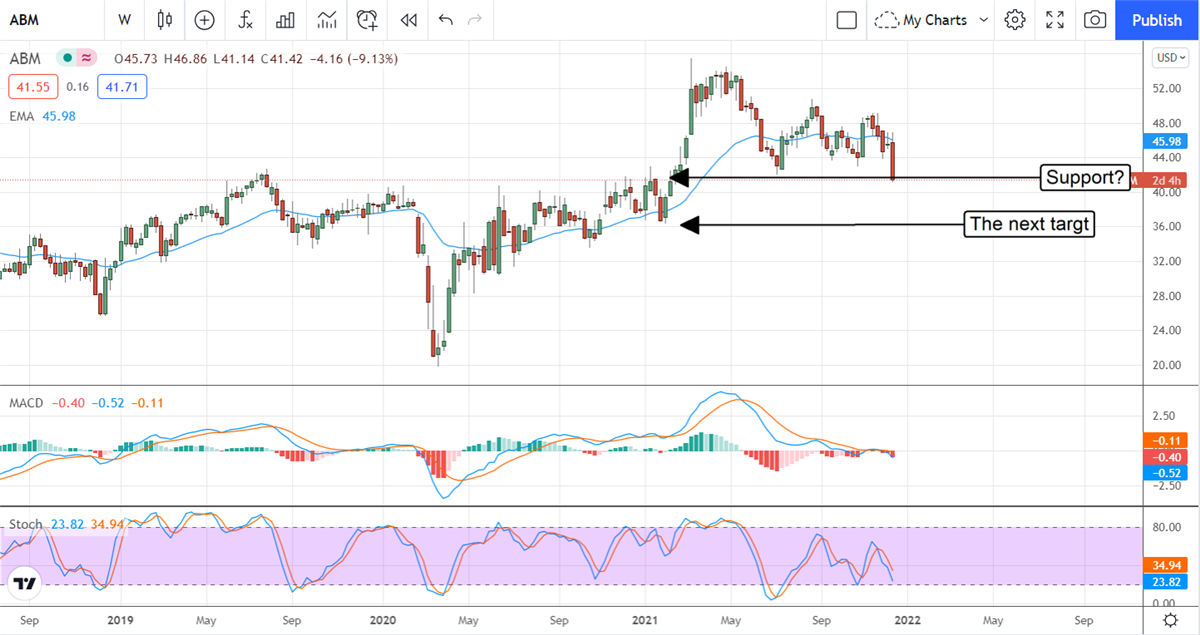Viewport: 1200px width, 635px height.
Task: Click the 41.55 sell price button
Action: [34, 87]
